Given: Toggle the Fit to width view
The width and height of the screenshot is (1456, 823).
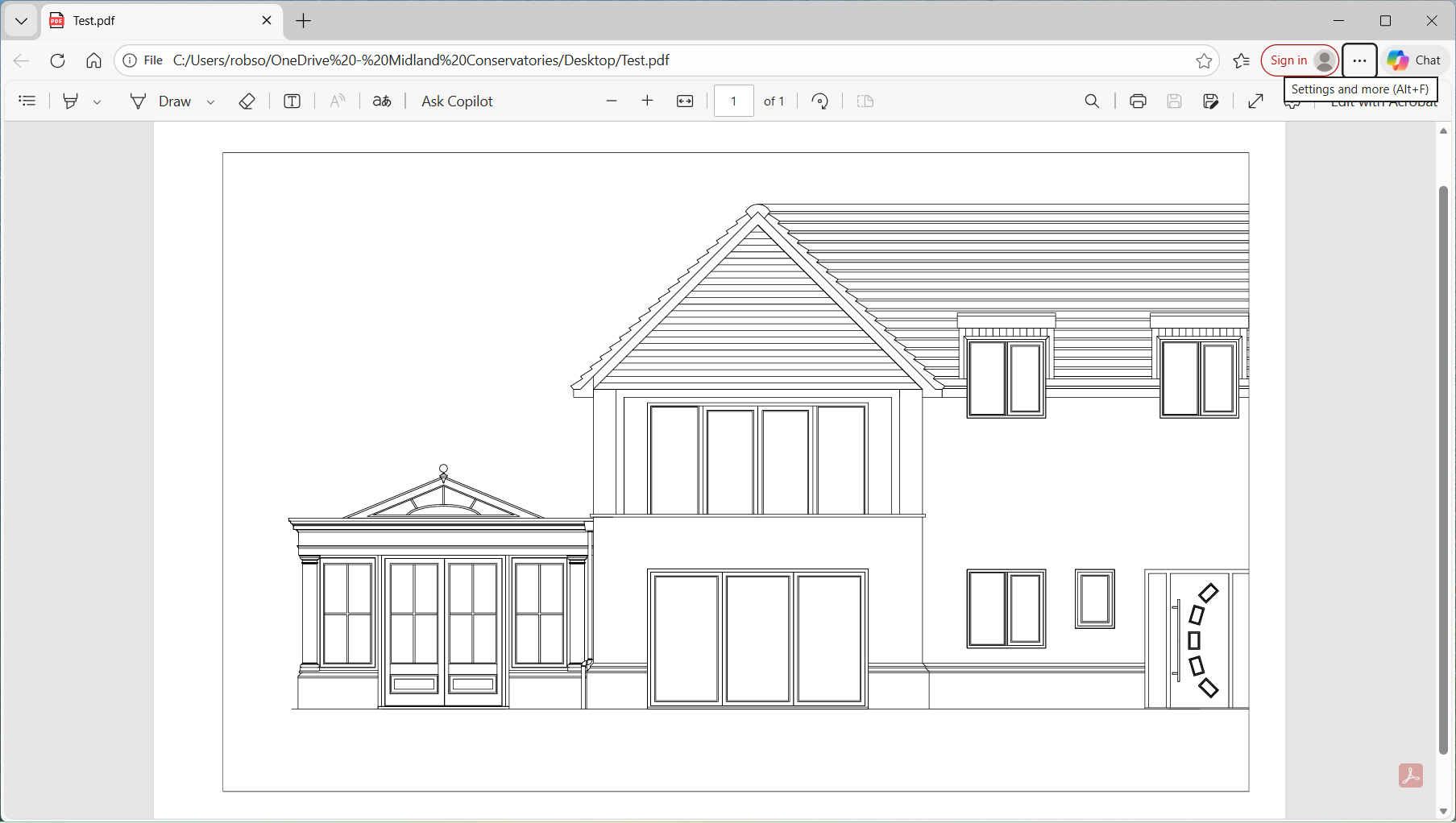Looking at the screenshot, I should tap(685, 101).
